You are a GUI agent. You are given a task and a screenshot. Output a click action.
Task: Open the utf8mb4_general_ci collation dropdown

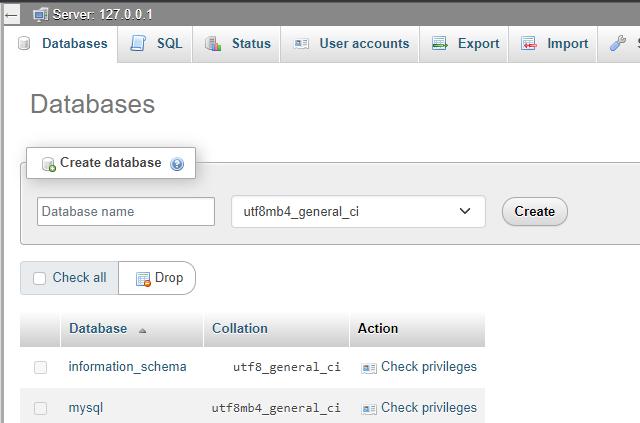[358, 212]
